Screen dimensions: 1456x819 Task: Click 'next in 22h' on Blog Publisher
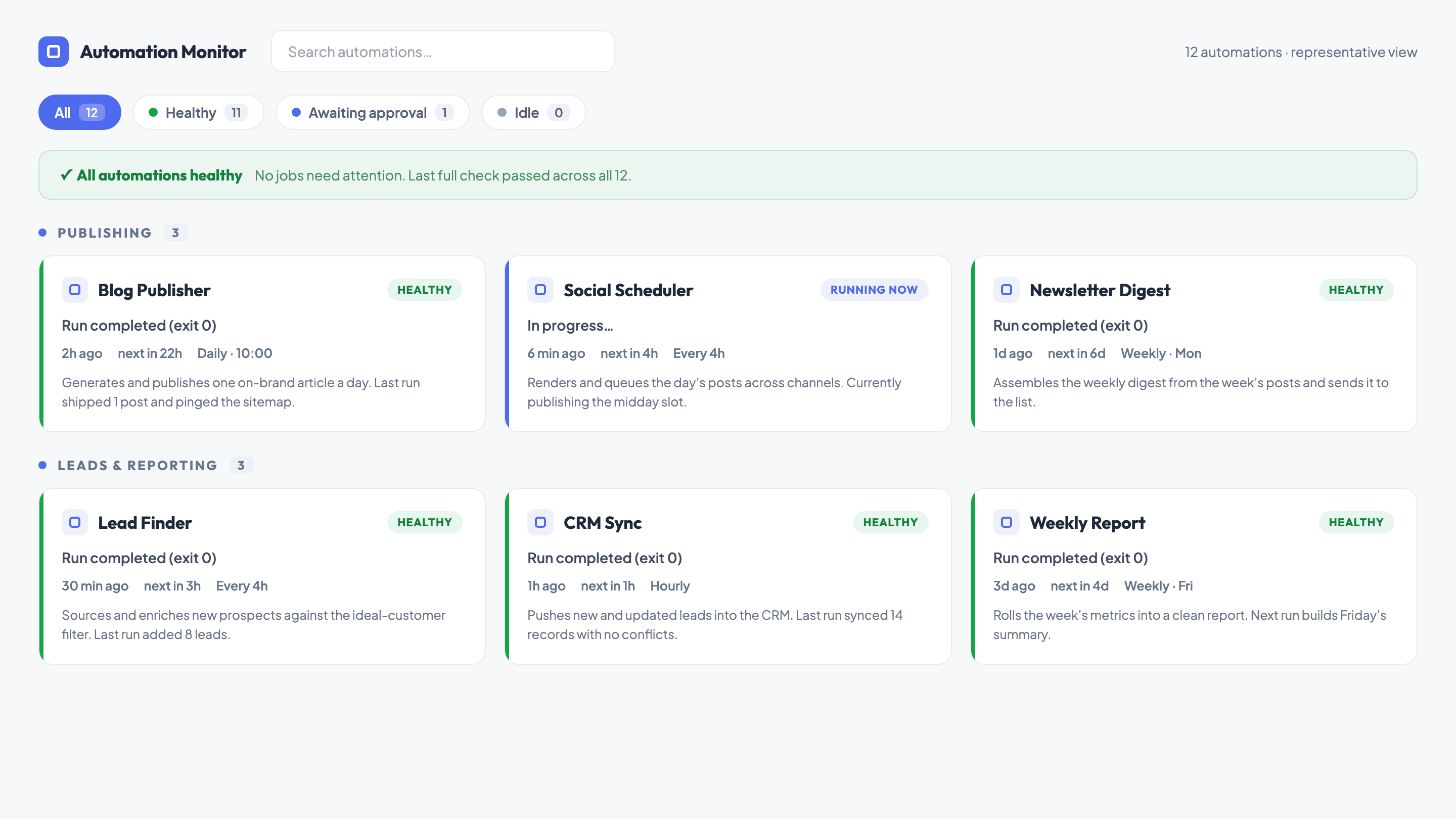150,353
